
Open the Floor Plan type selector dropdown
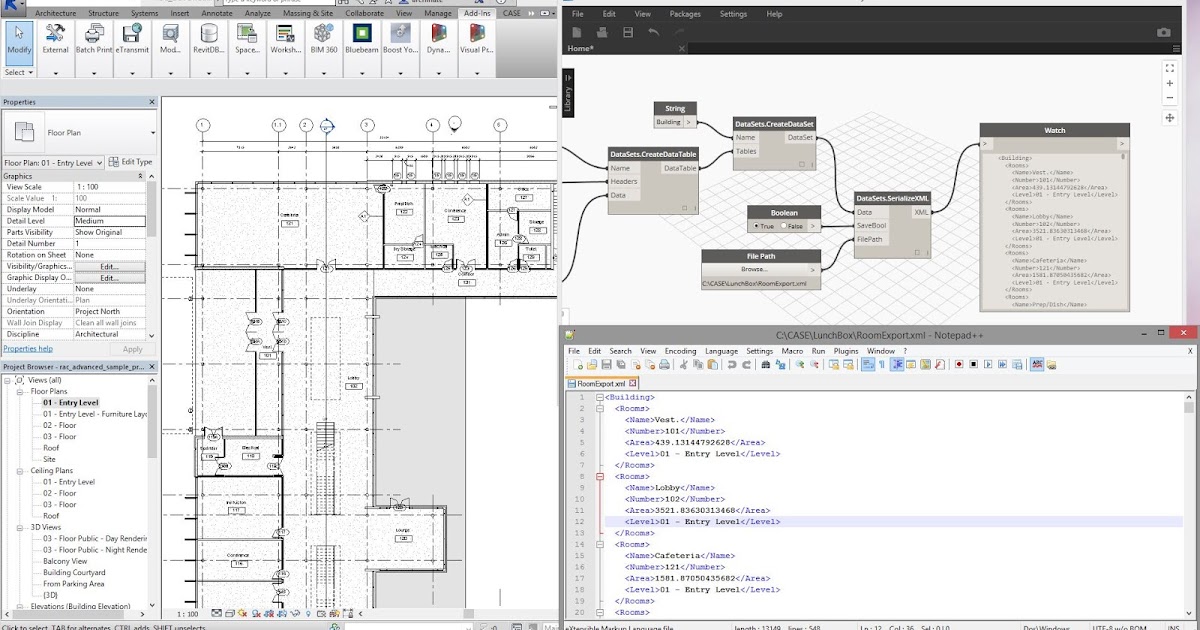tap(152, 132)
